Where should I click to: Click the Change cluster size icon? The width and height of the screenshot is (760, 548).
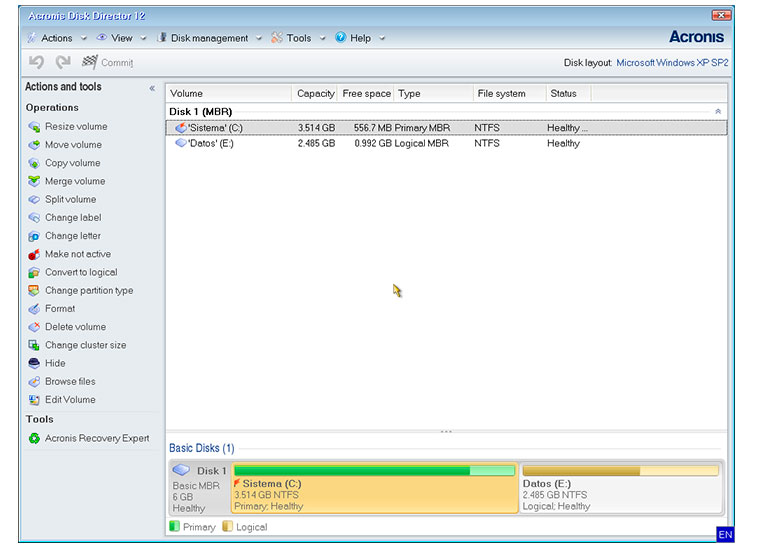pyautogui.click(x=34, y=345)
